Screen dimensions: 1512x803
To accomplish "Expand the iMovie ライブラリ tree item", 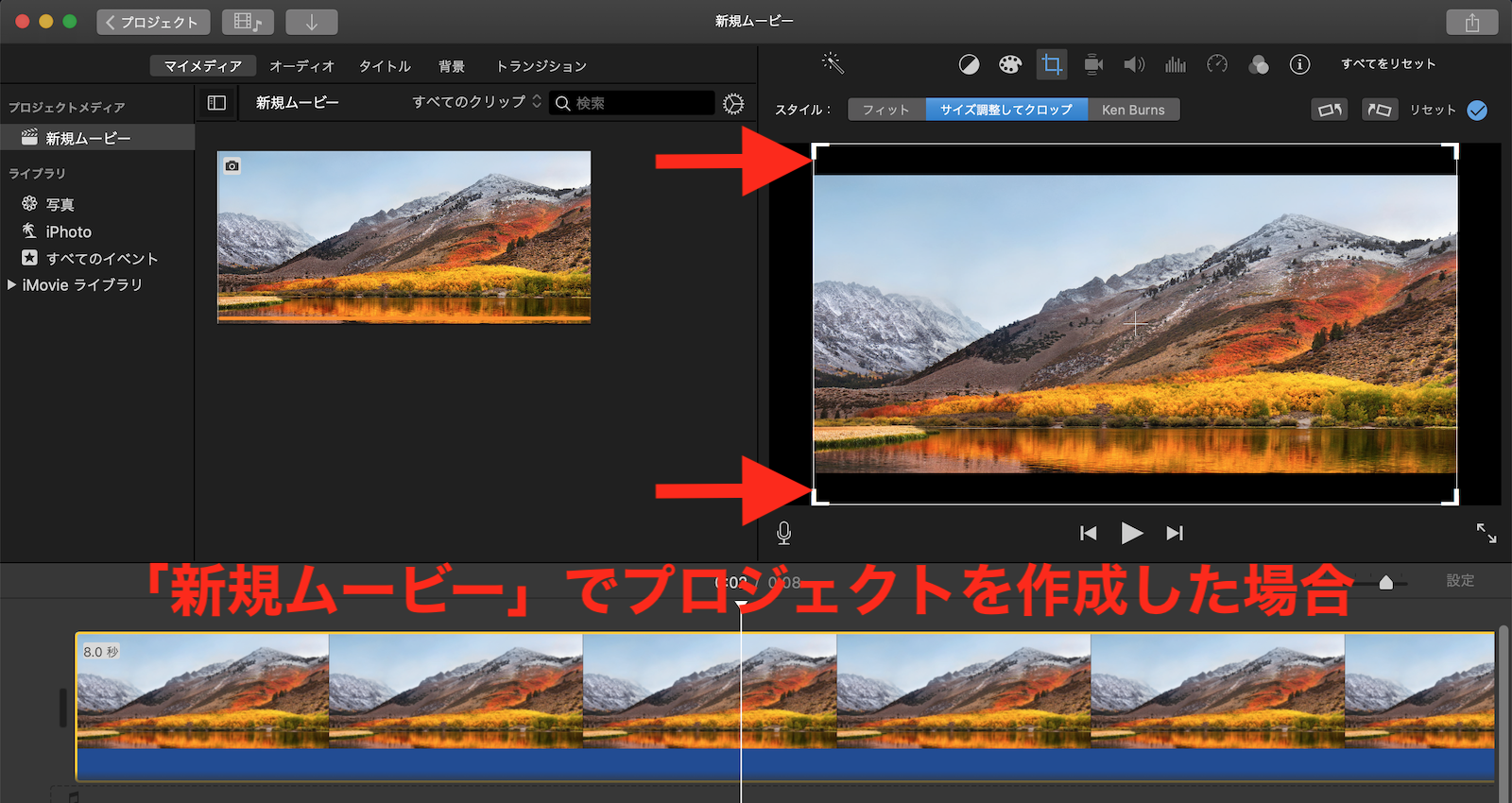I will click(11, 284).
